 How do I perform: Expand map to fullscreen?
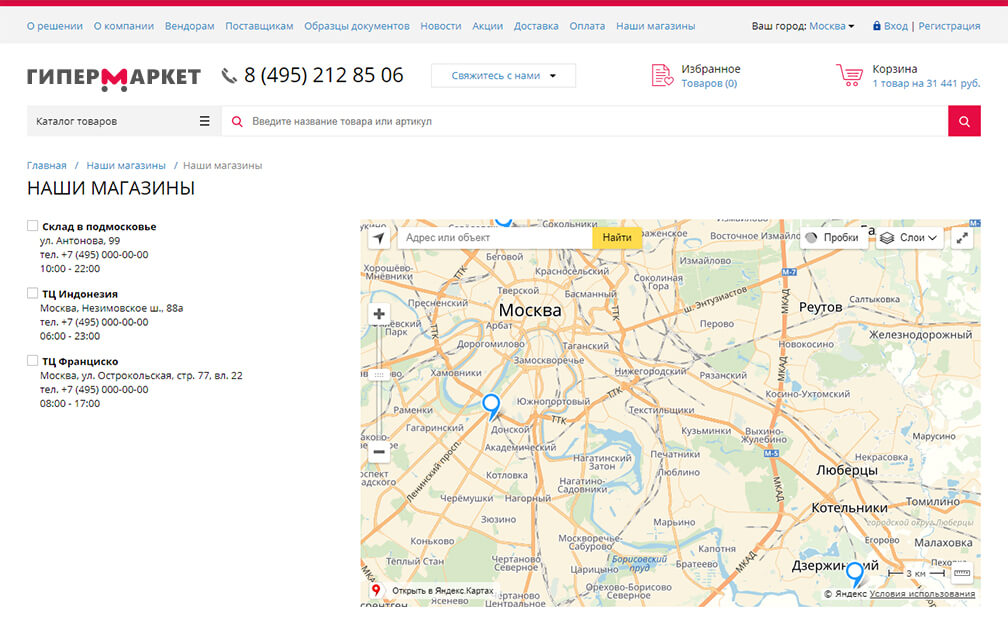(x=962, y=238)
